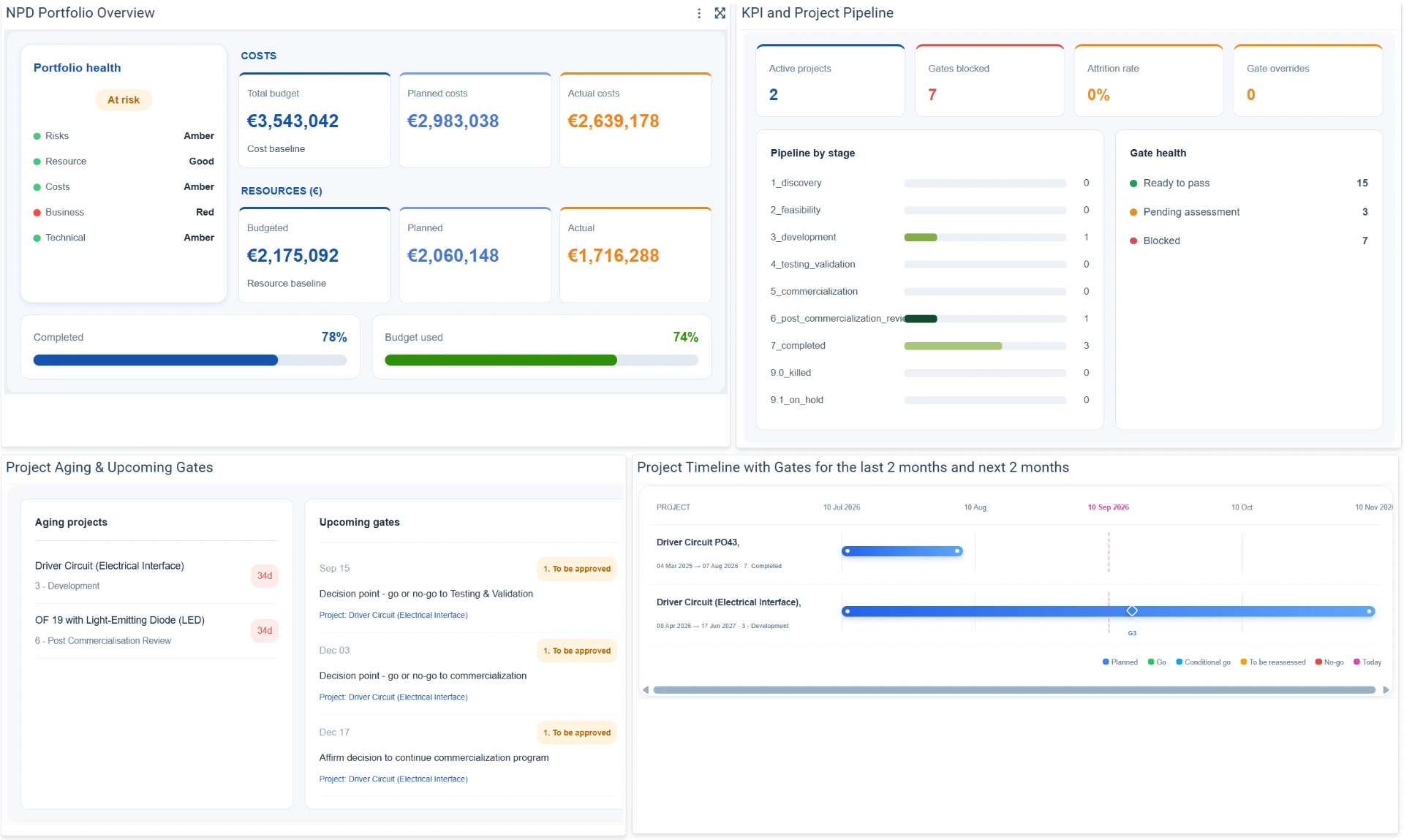Click the 6_post_commercialization_review pipeline bar
The width and height of the screenshot is (1404, 840).
pyautogui.click(x=985, y=319)
